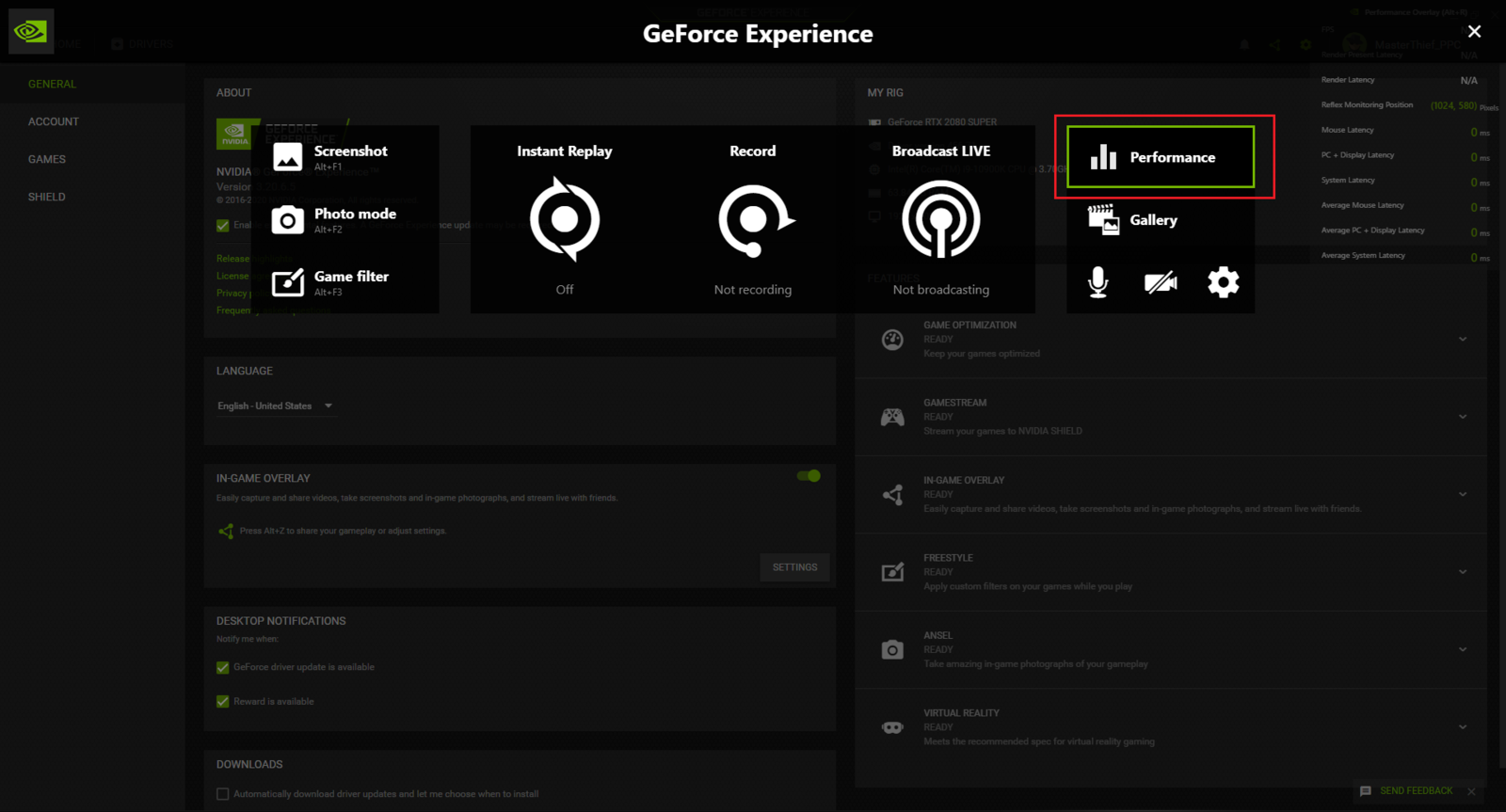This screenshot has height=812, width=1506.
Task: Take a Screenshot from the overlay
Action: pos(345,157)
